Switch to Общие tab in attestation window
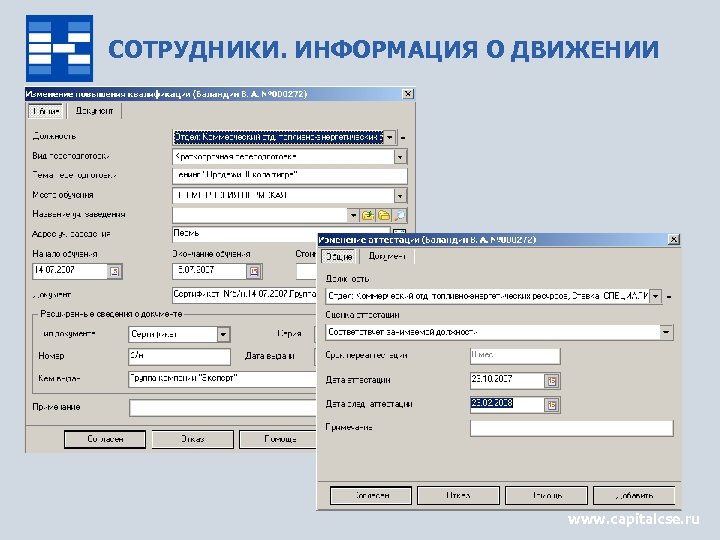The width and height of the screenshot is (720, 540). (x=339, y=257)
